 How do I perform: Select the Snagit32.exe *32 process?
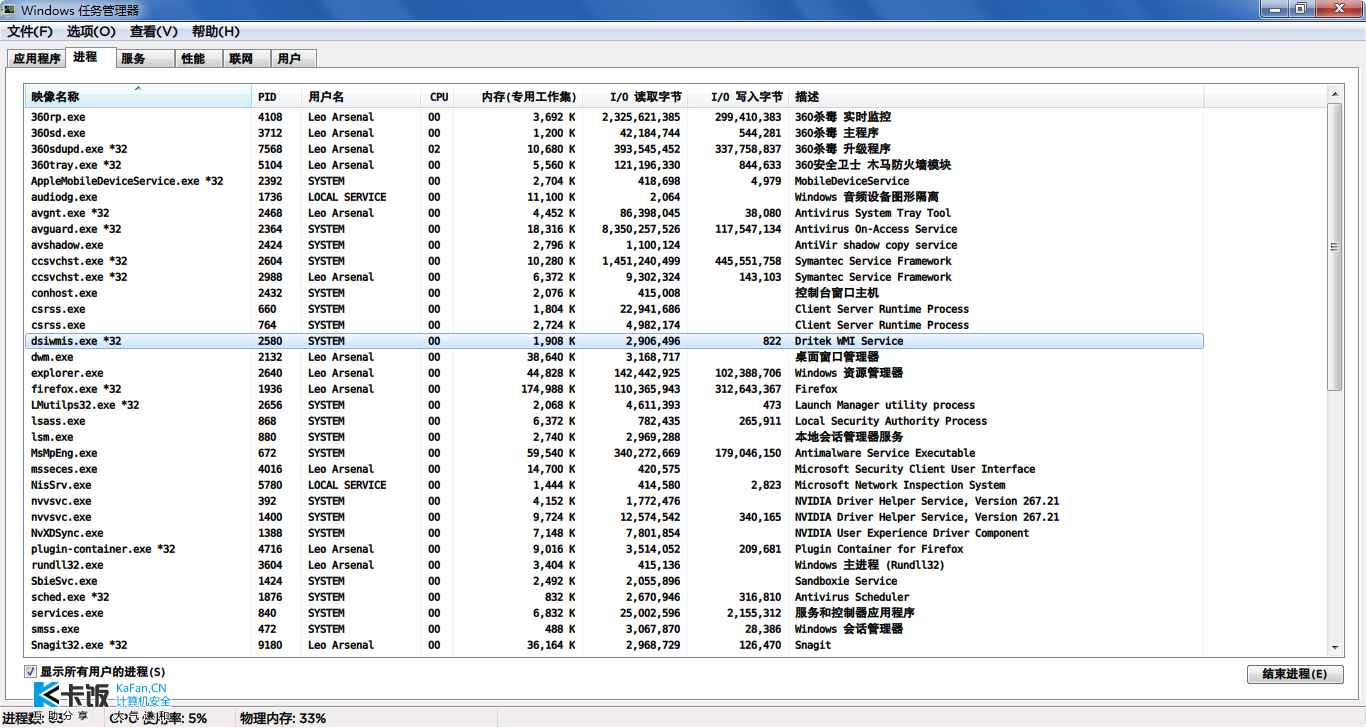[x=614, y=645]
